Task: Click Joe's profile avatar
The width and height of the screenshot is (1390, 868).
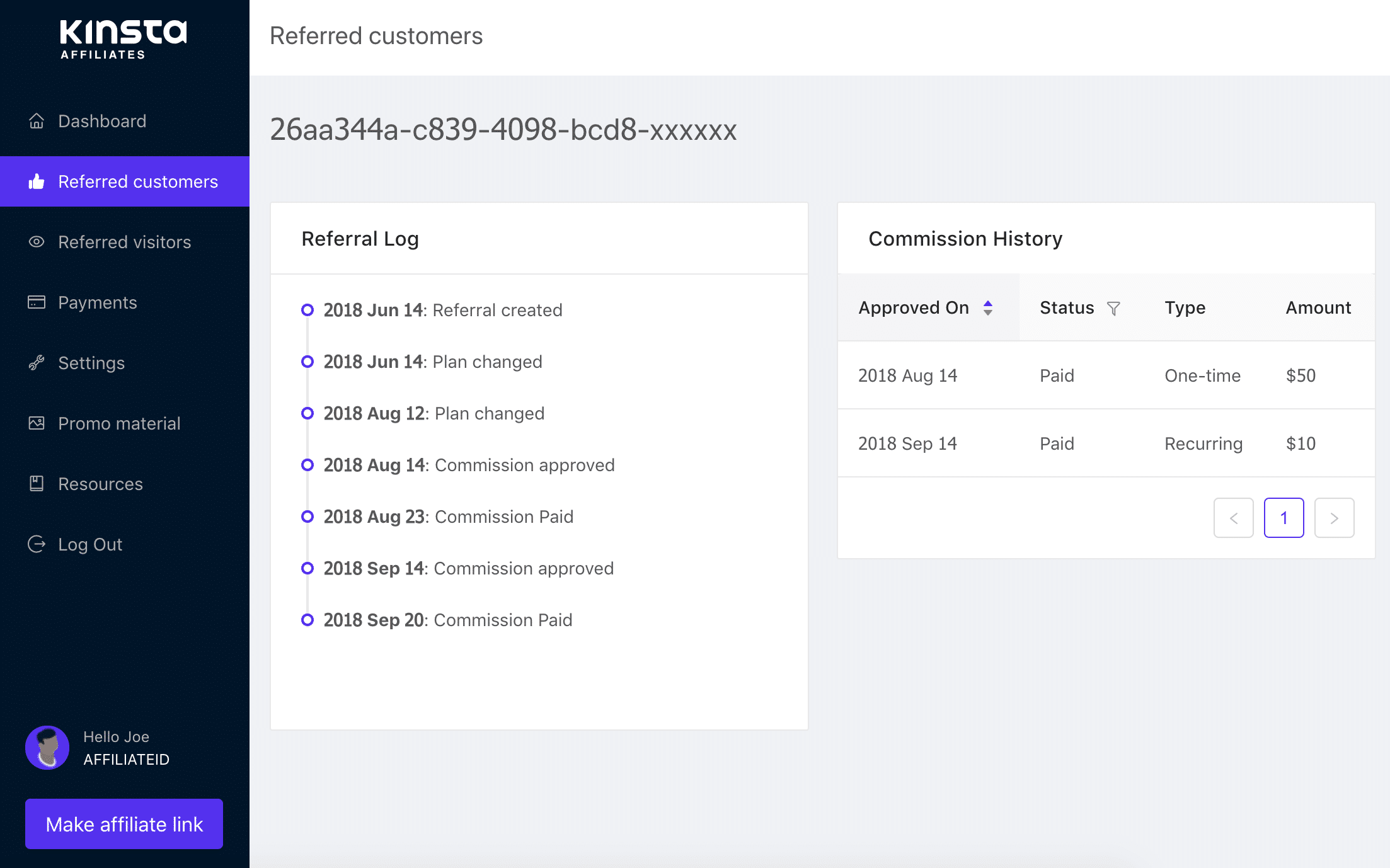Action: click(47, 748)
